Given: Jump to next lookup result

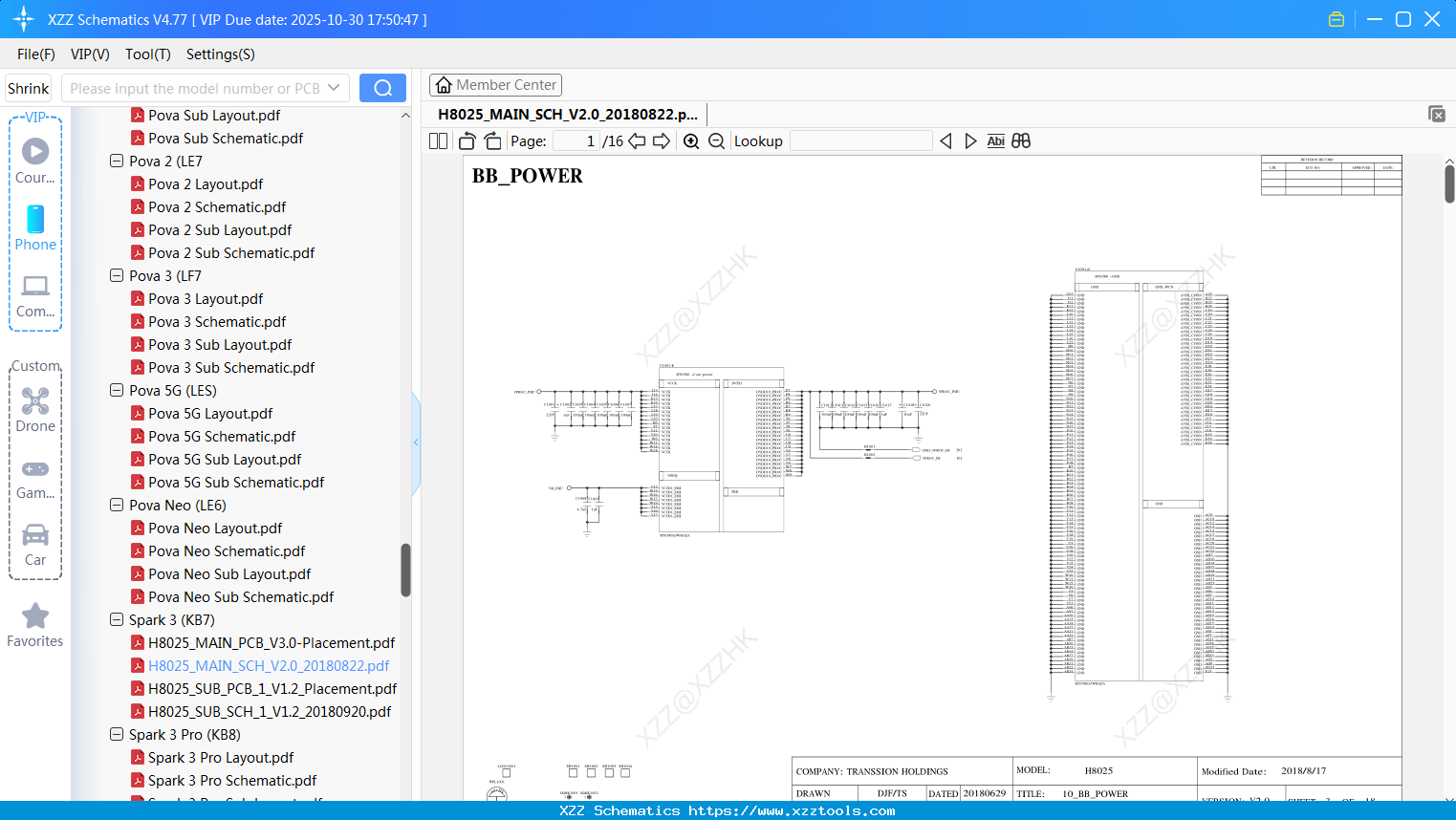Looking at the screenshot, I should [x=970, y=141].
